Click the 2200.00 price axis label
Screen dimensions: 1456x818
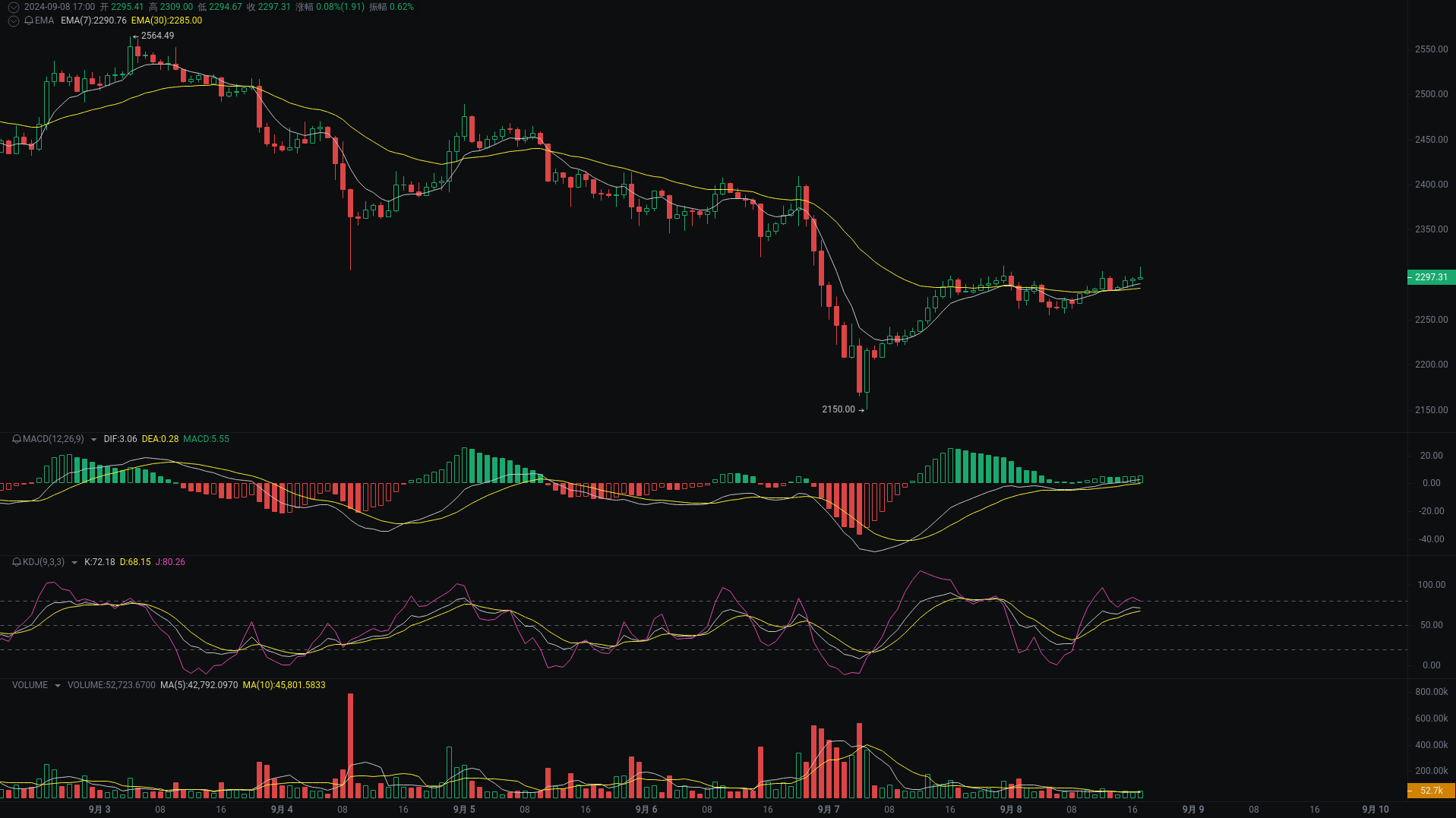click(1431, 365)
